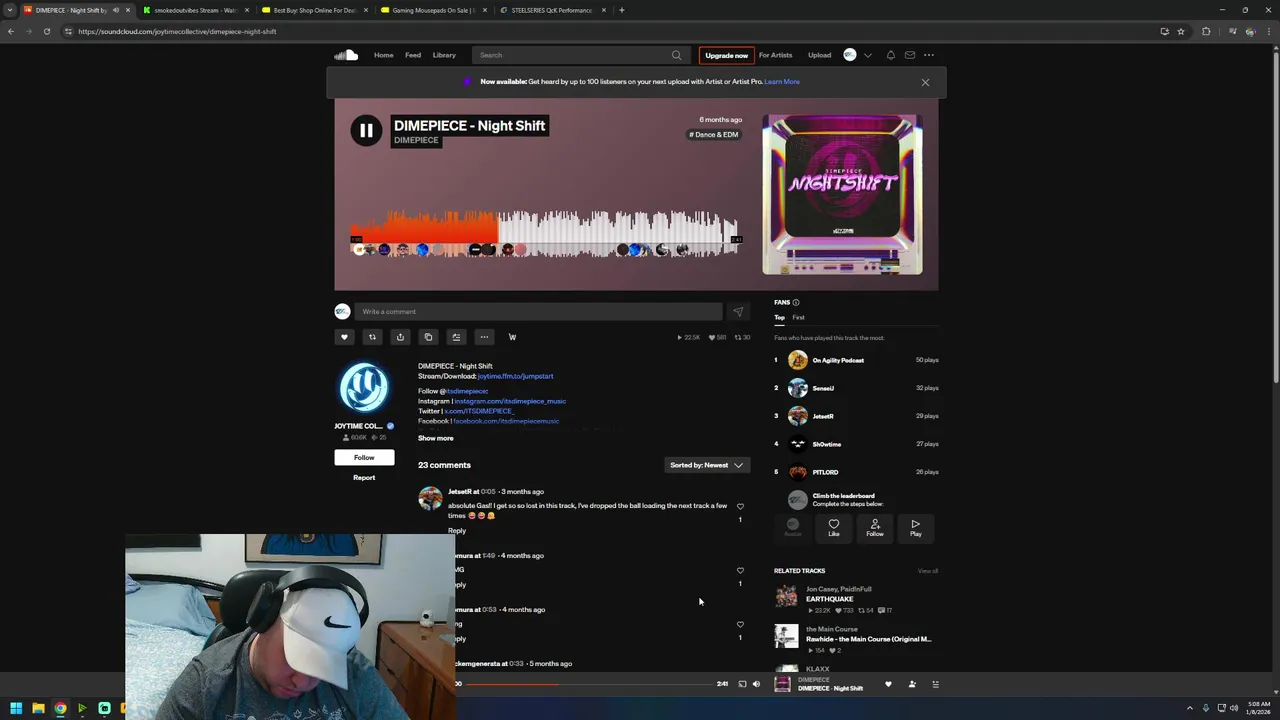
Task: Click the W icon beside the more button
Action: click(512, 337)
